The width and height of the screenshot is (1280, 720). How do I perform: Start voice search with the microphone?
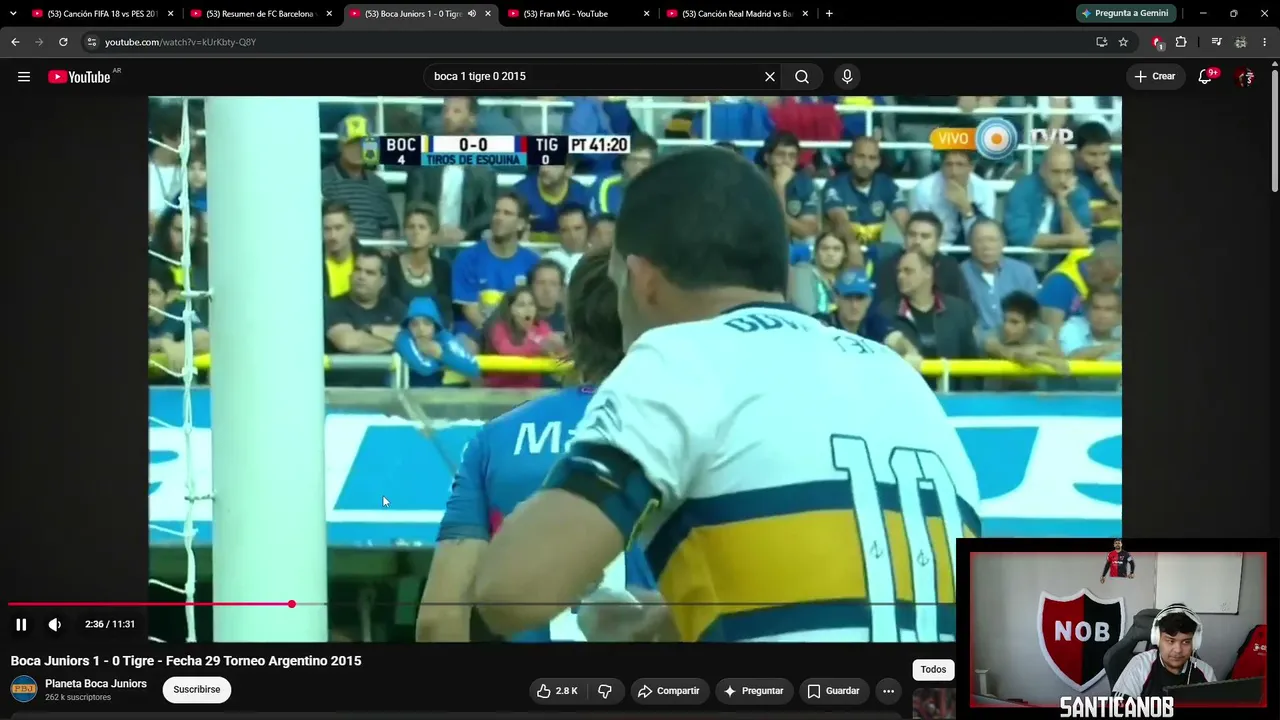pos(847,77)
